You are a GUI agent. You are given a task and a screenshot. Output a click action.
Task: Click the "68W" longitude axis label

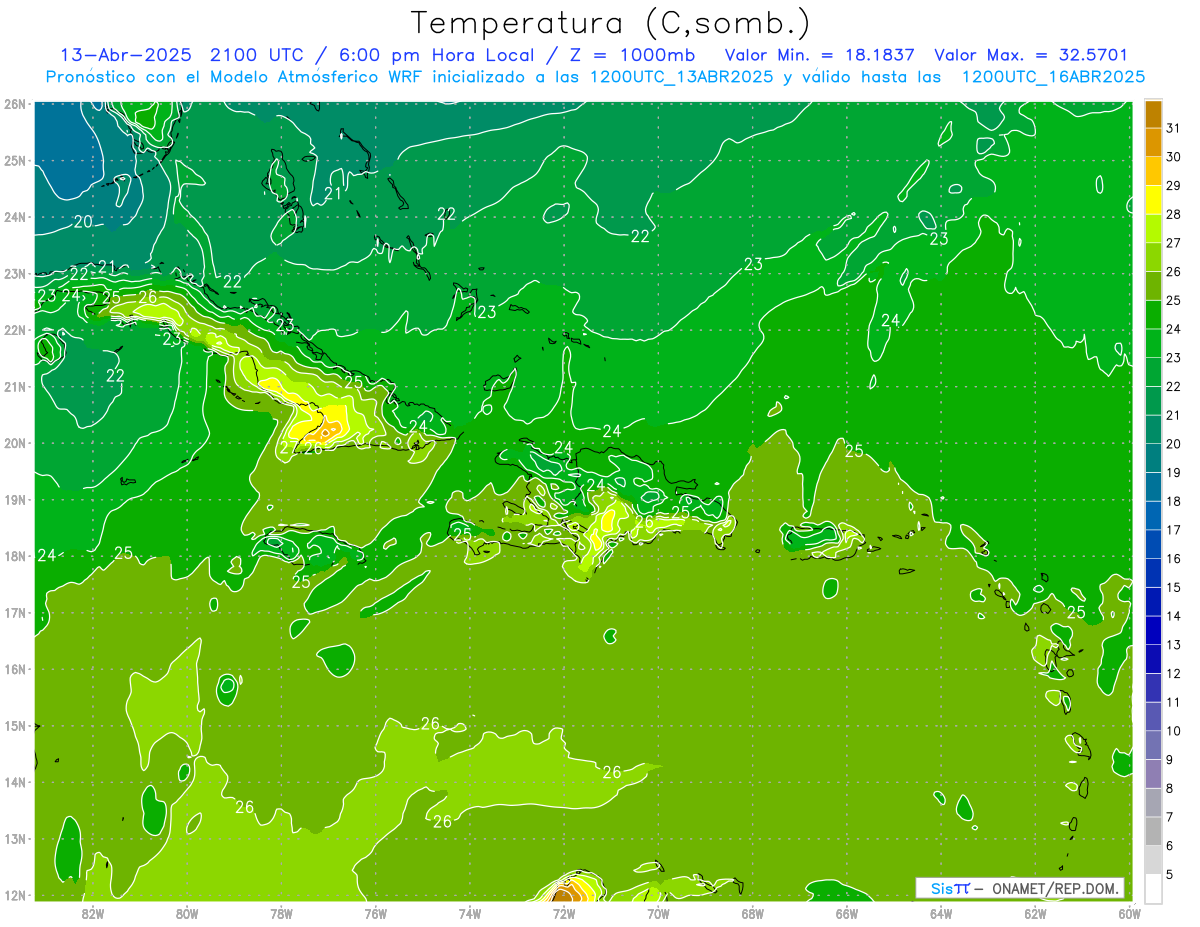tap(752, 913)
